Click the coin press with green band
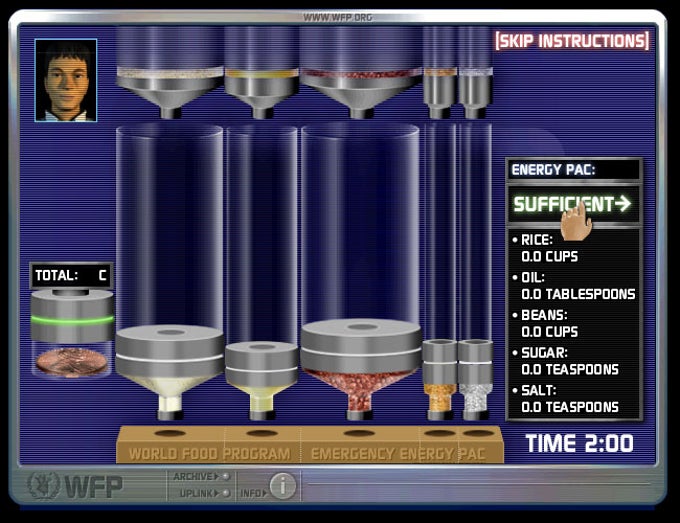 pos(72,316)
